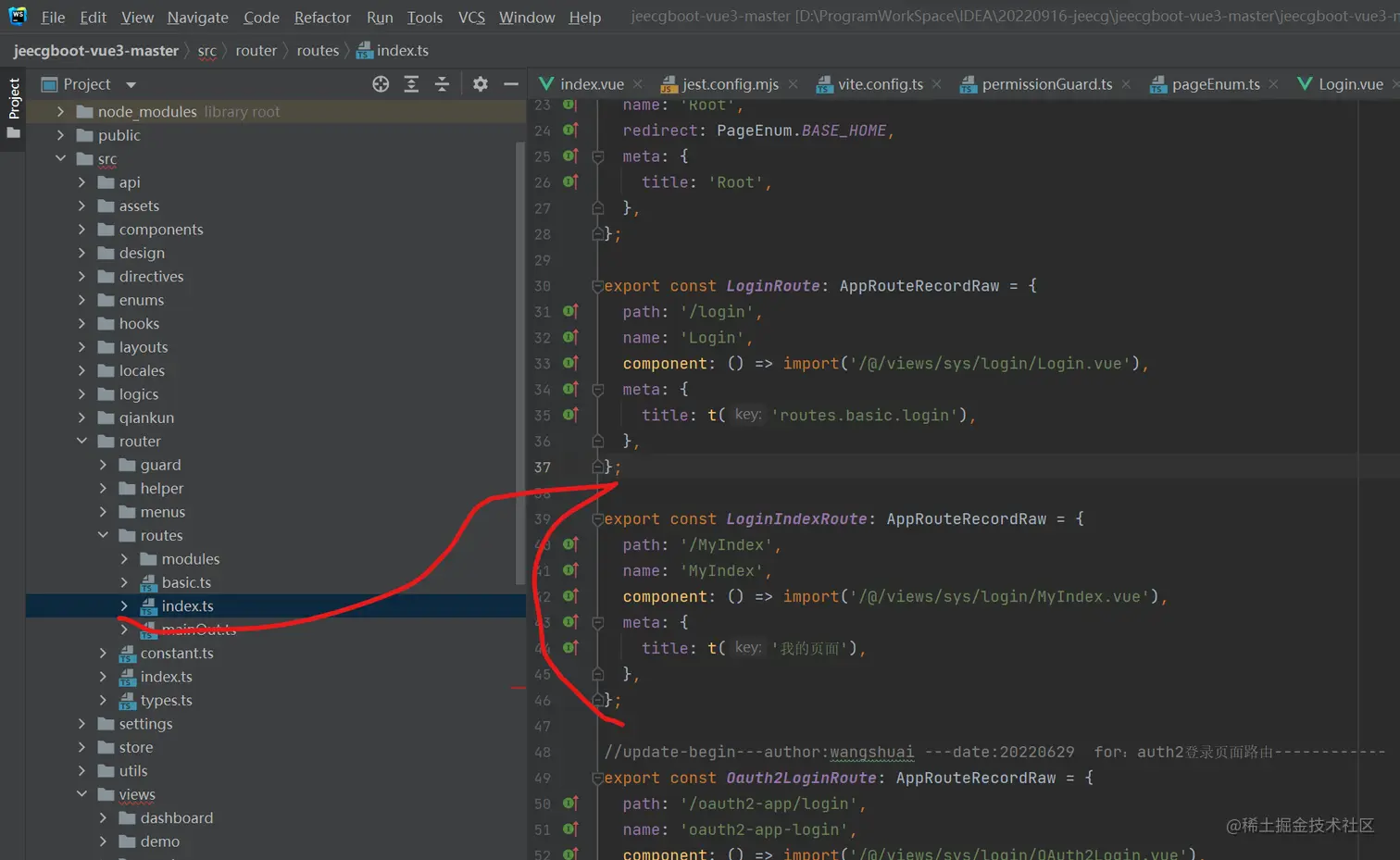The width and height of the screenshot is (1400, 860).
Task: Select the highlighted index.ts in routes
Action: 187,606
